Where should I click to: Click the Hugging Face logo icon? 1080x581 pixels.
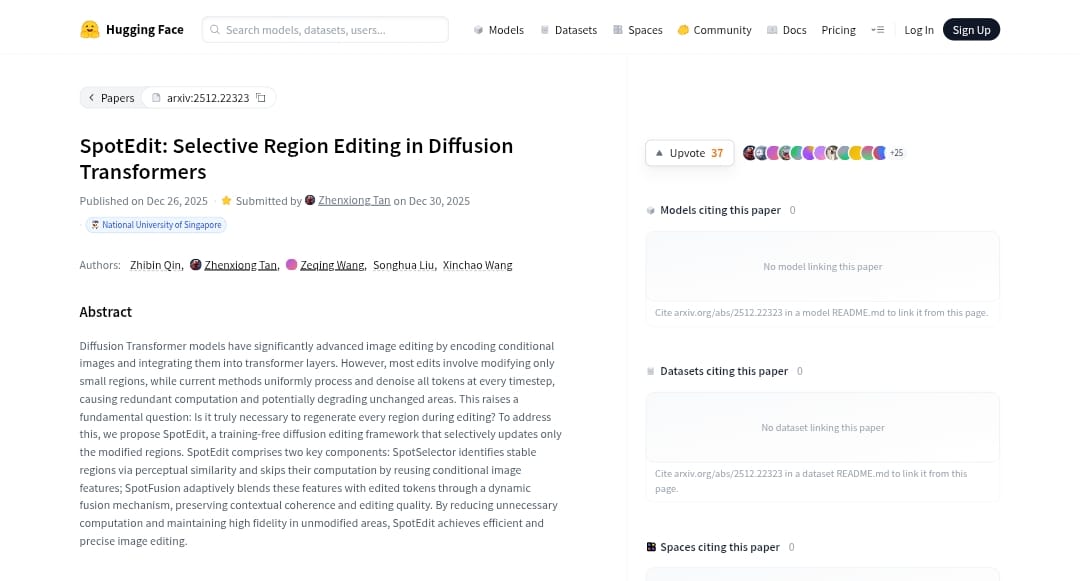click(90, 30)
